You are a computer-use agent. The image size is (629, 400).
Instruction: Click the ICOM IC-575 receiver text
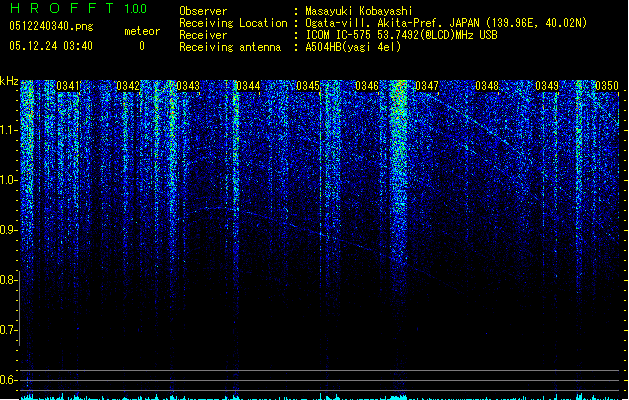click(x=401, y=35)
